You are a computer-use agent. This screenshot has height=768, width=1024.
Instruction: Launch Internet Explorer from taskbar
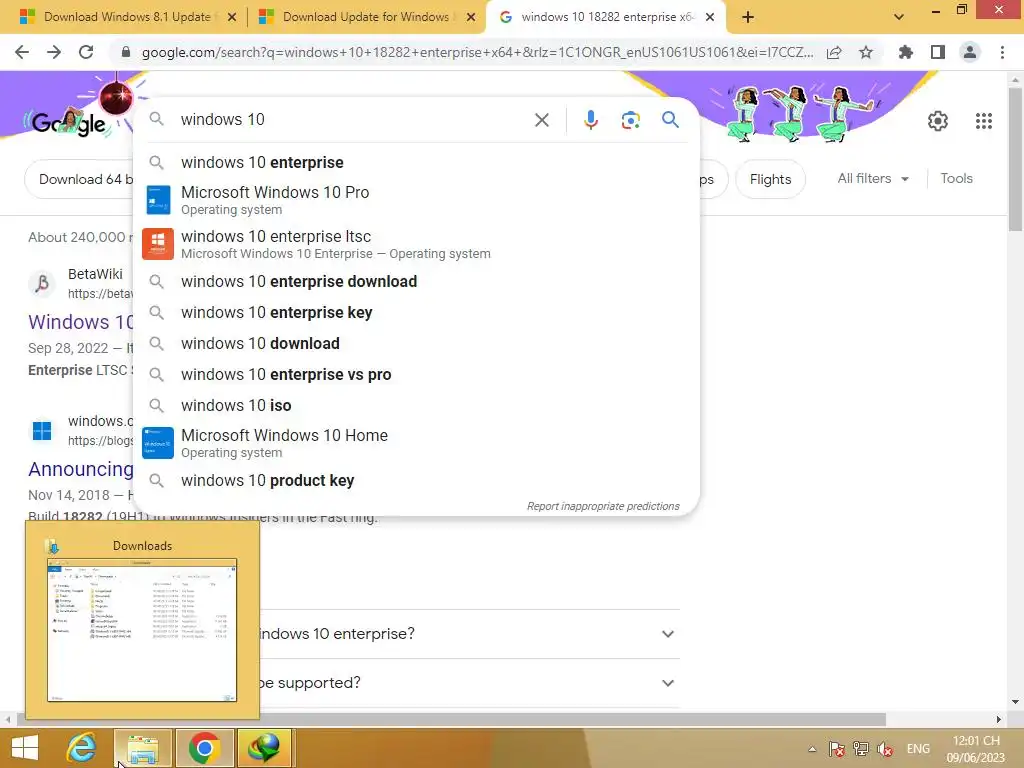pyautogui.click(x=82, y=748)
